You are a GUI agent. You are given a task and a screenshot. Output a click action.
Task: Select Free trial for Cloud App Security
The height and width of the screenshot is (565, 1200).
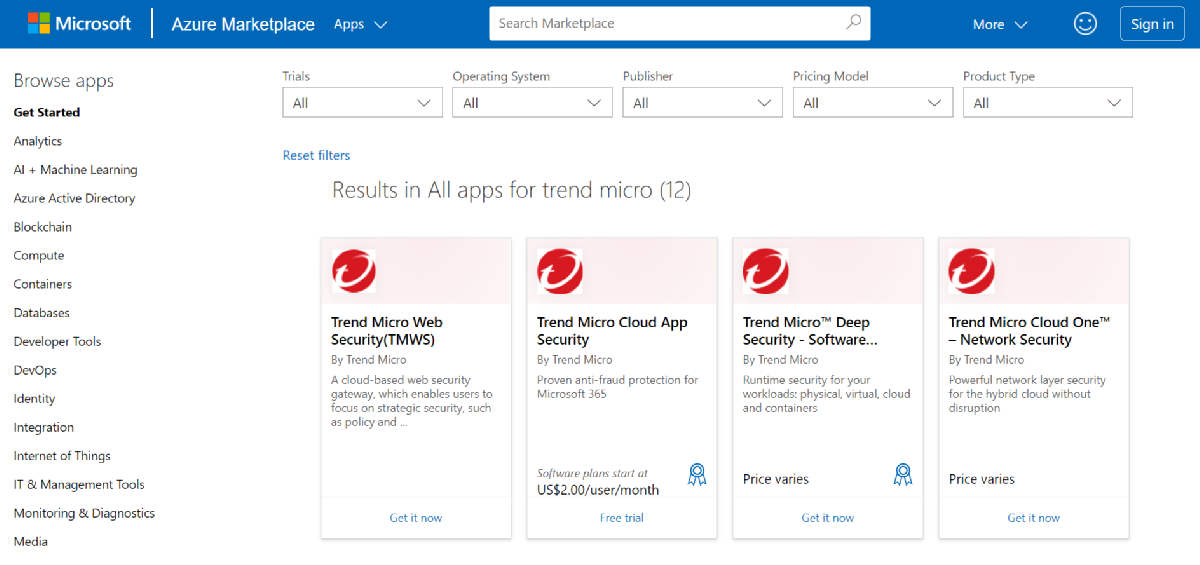622,518
